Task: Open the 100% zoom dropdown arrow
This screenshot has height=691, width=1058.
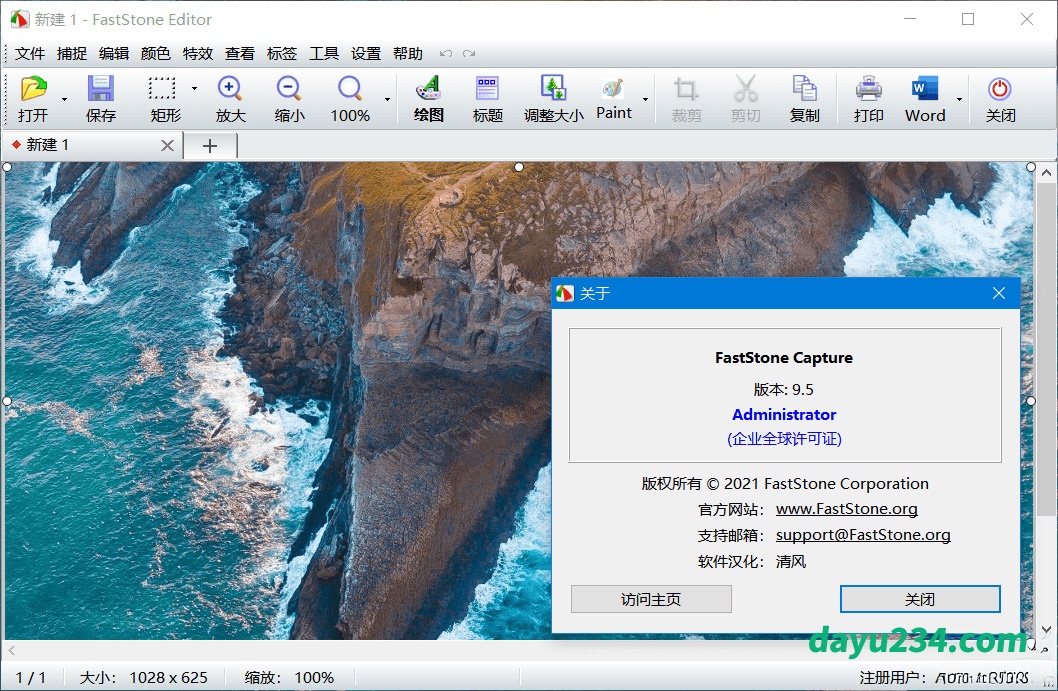Action: coord(388,99)
